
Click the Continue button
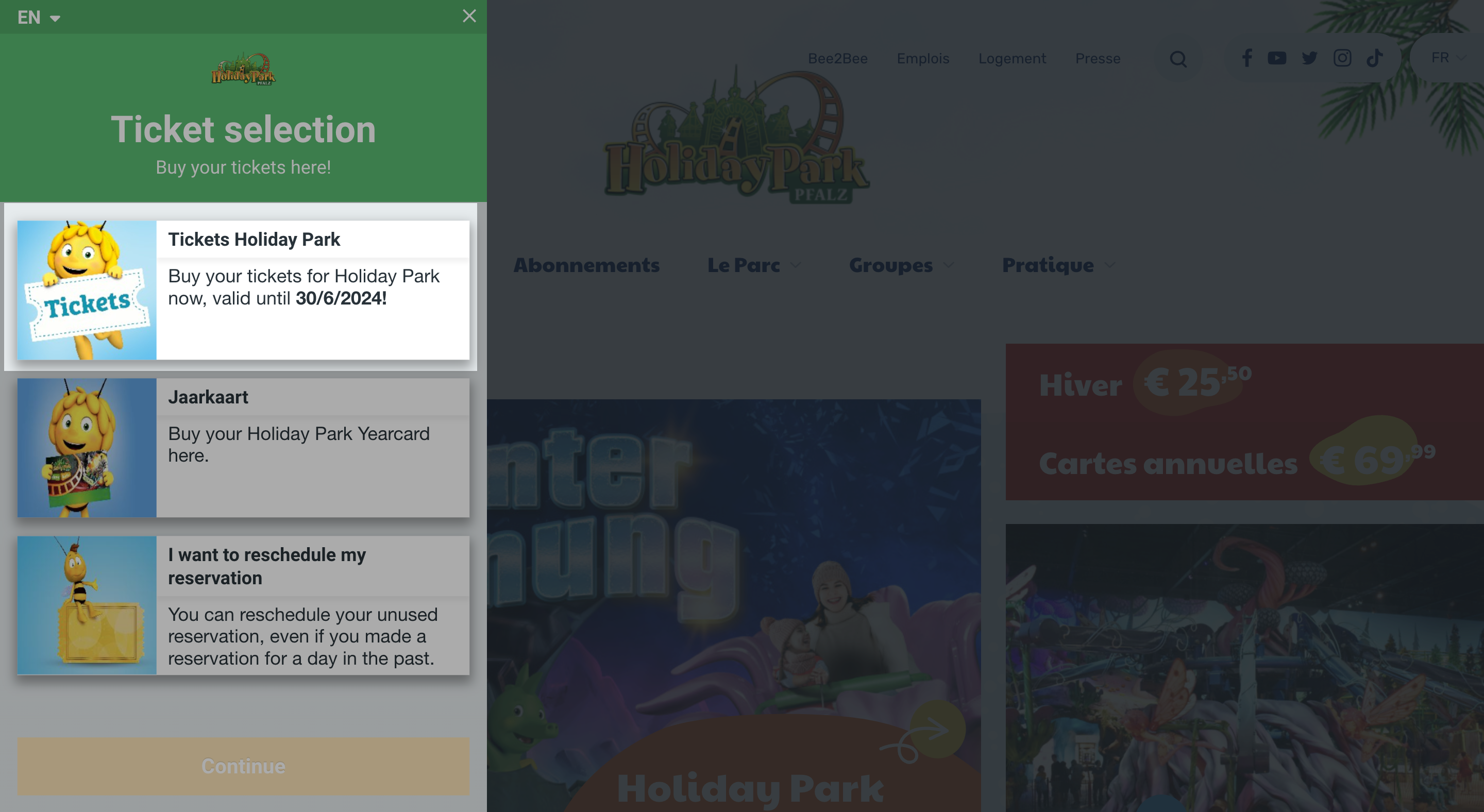[x=243, y=766]
